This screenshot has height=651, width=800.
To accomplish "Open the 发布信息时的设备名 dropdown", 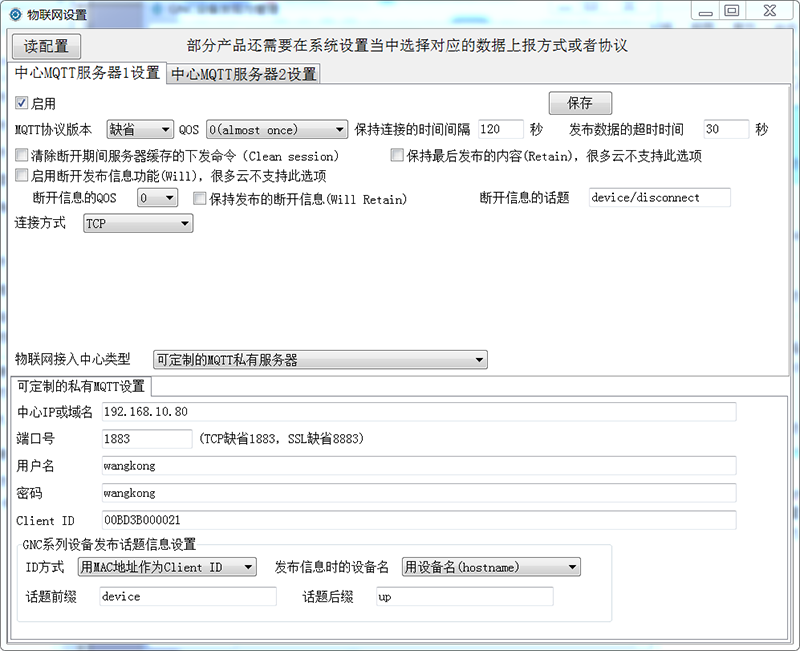I will pyautogui.click(x=491, y=567).
